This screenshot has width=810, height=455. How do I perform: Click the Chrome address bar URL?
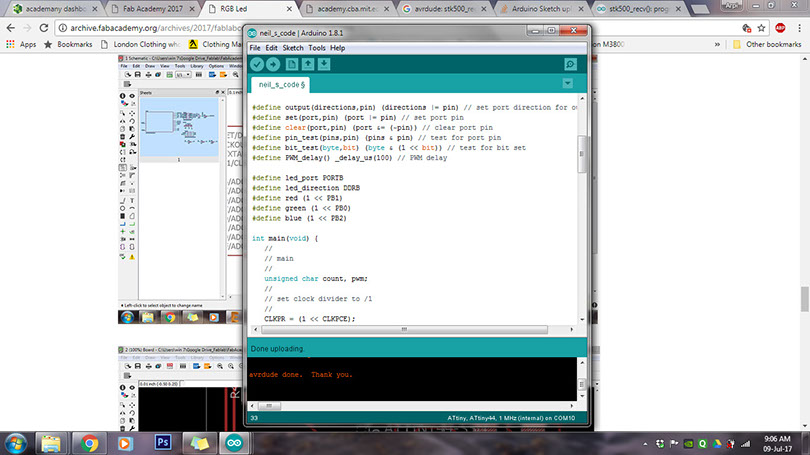[155, 28]
